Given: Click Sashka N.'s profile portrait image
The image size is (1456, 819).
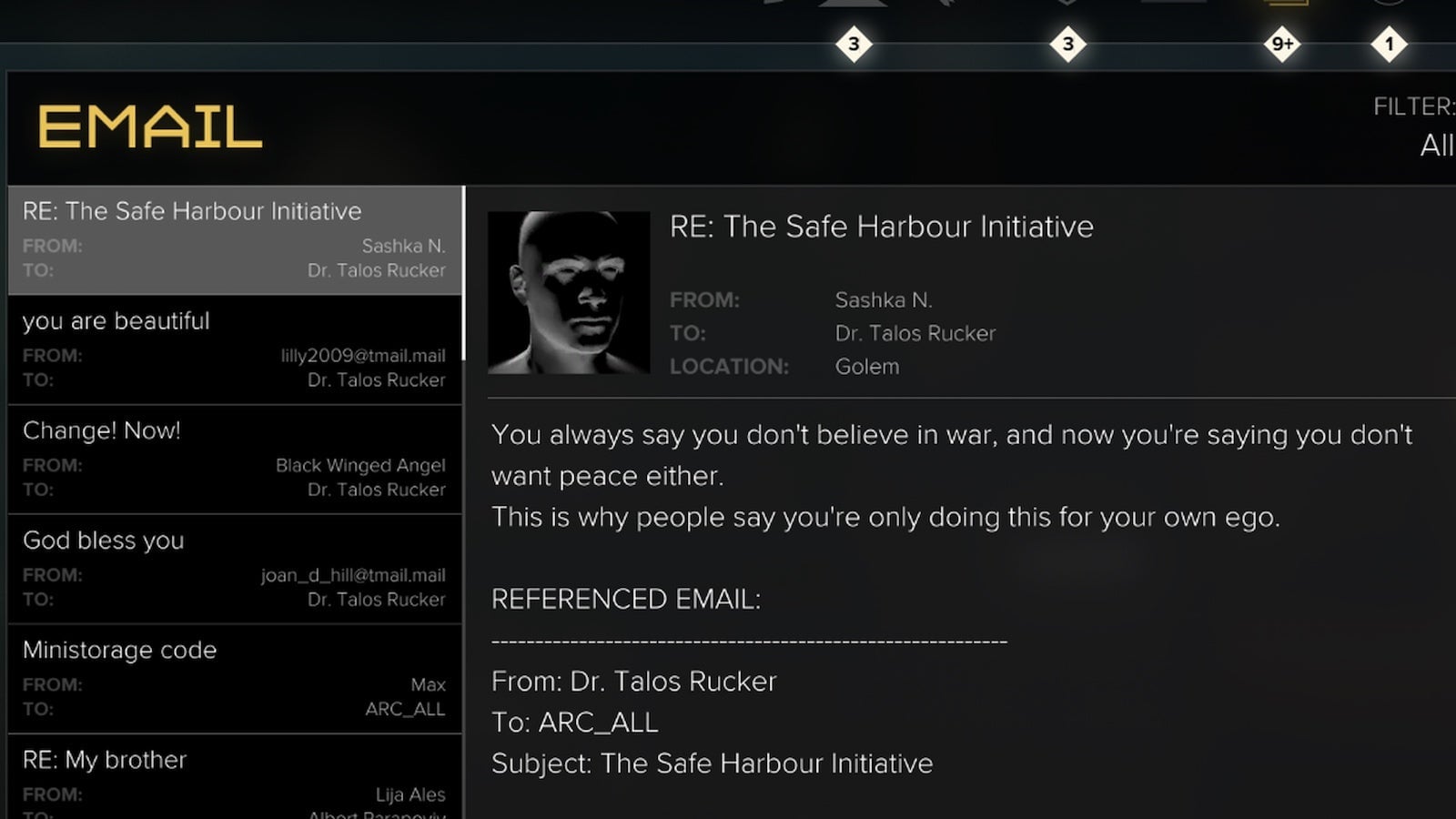Looking at the screenshot, I should tap(570, 291).
